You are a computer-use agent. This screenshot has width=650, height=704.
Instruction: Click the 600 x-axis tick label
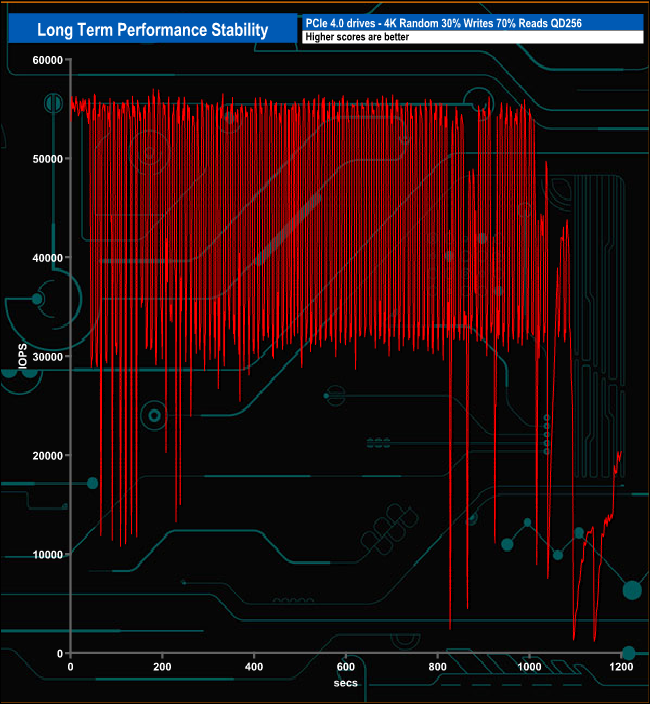(346, 667)
